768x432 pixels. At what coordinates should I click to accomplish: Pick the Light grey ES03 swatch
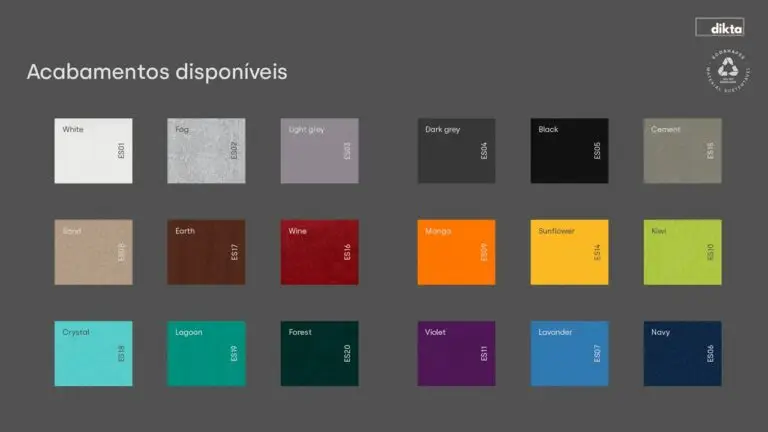(319, 151)
